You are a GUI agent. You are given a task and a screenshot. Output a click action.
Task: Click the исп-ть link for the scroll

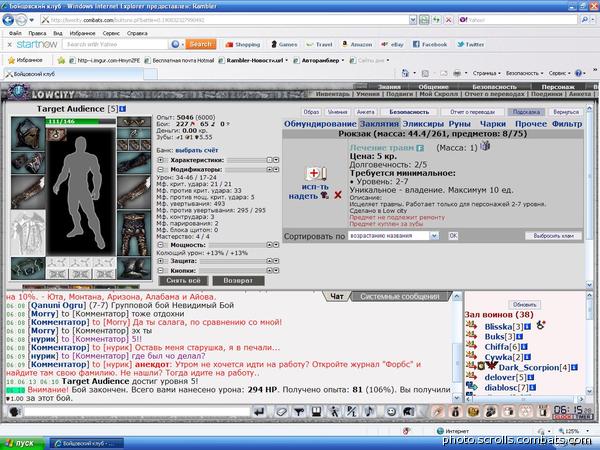tap(315, 187)
